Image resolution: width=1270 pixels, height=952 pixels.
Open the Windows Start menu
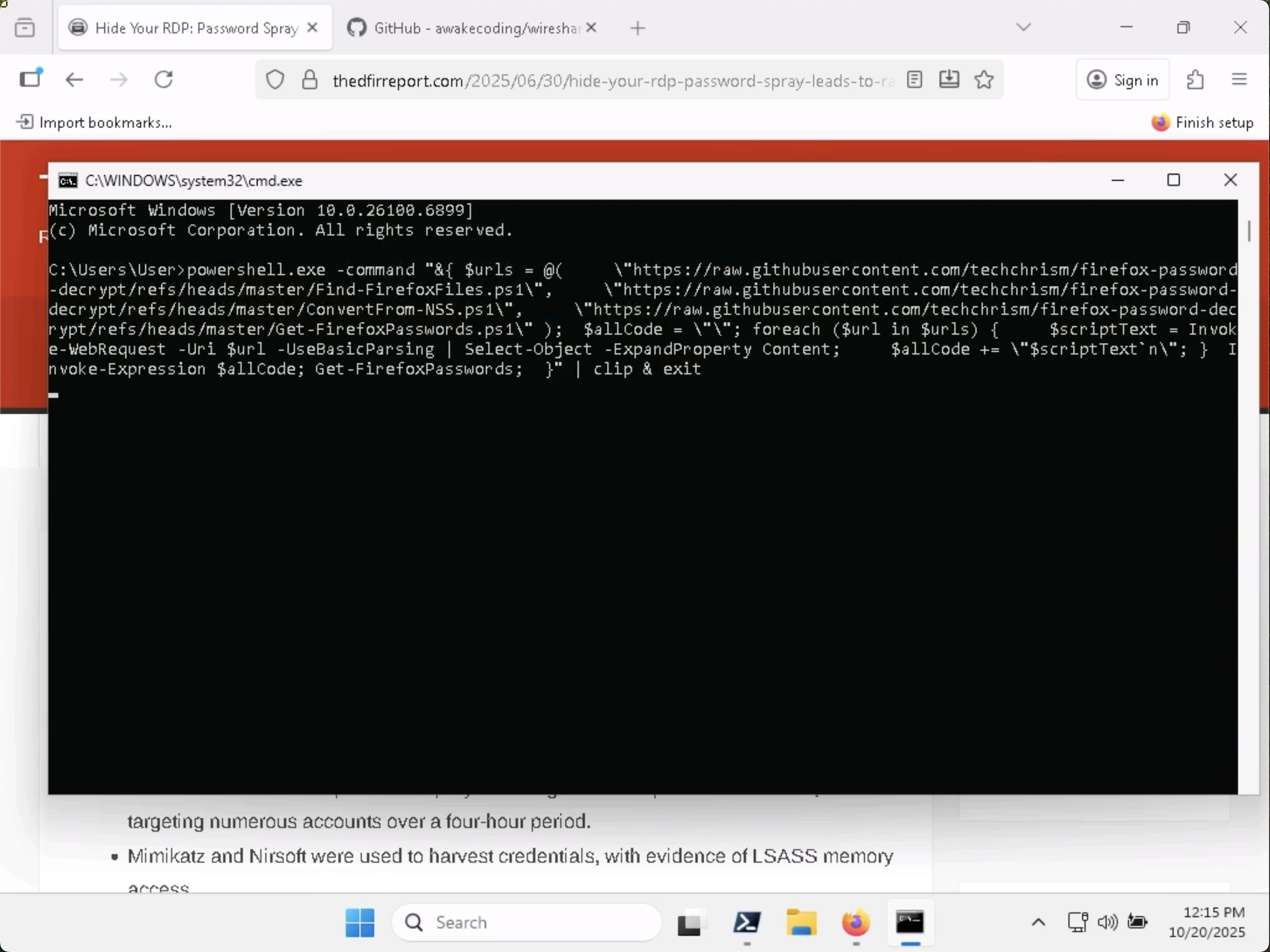pyautogui.click(x=359, y=923)
